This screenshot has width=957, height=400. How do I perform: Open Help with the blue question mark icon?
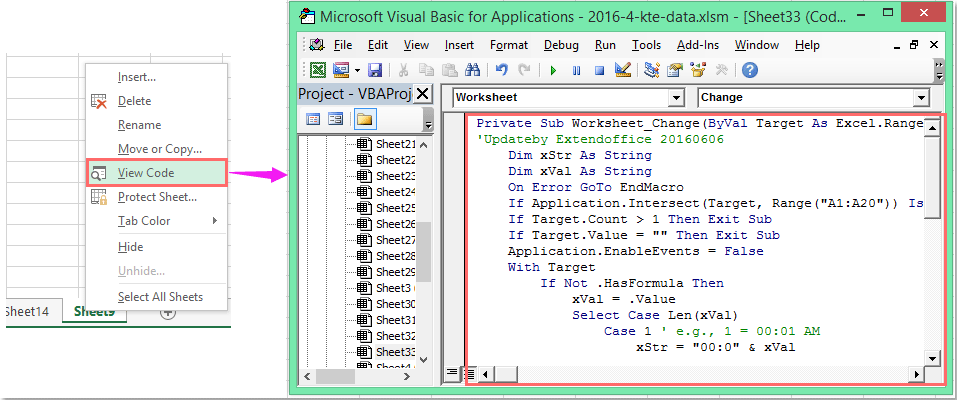point(749,70)
